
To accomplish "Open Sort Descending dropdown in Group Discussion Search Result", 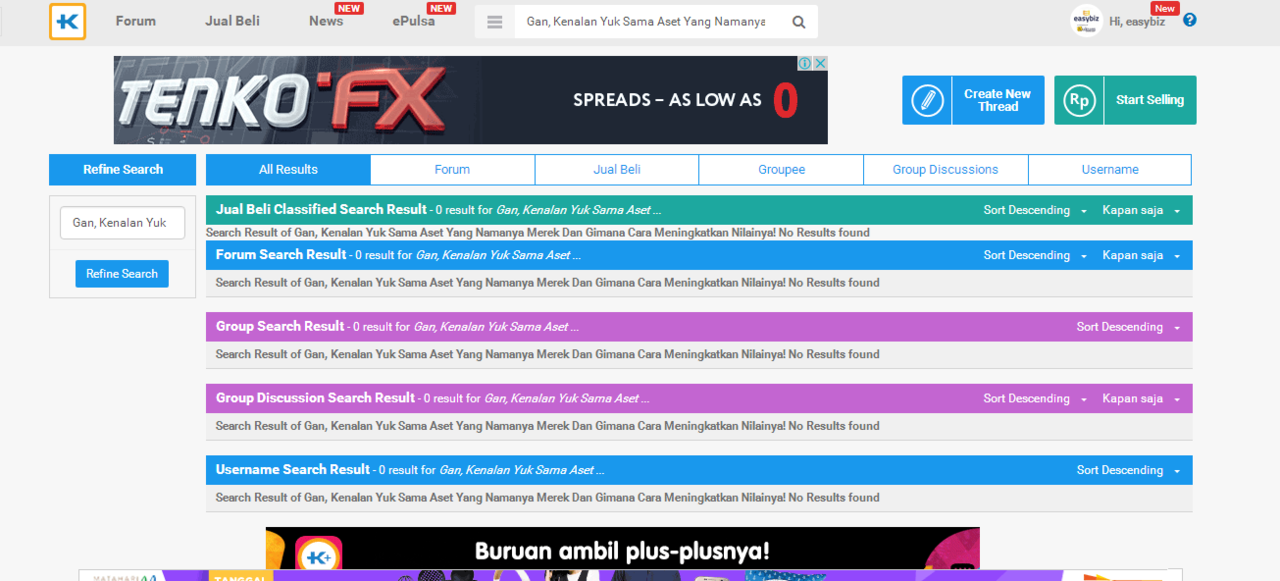I will (x=1035, y=399).
